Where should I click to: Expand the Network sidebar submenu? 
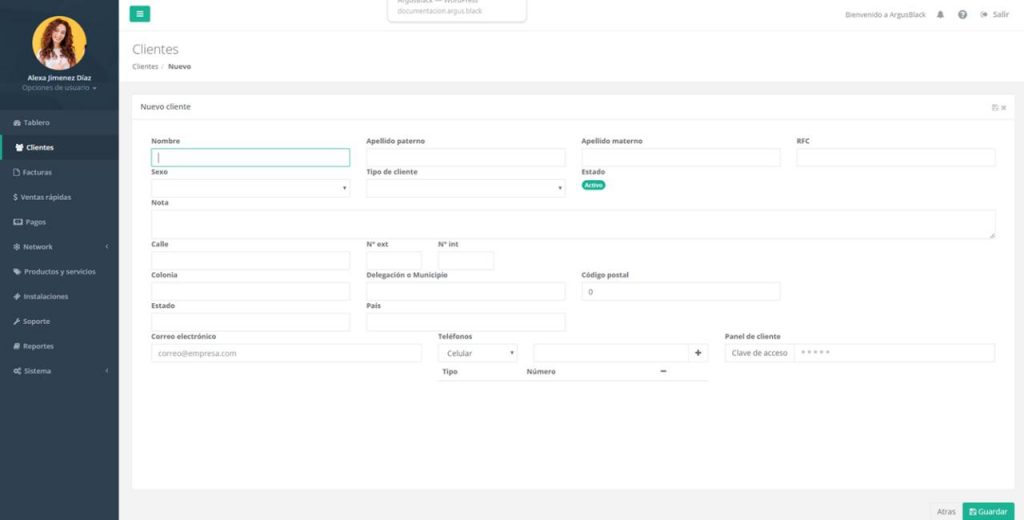(59, 247)
